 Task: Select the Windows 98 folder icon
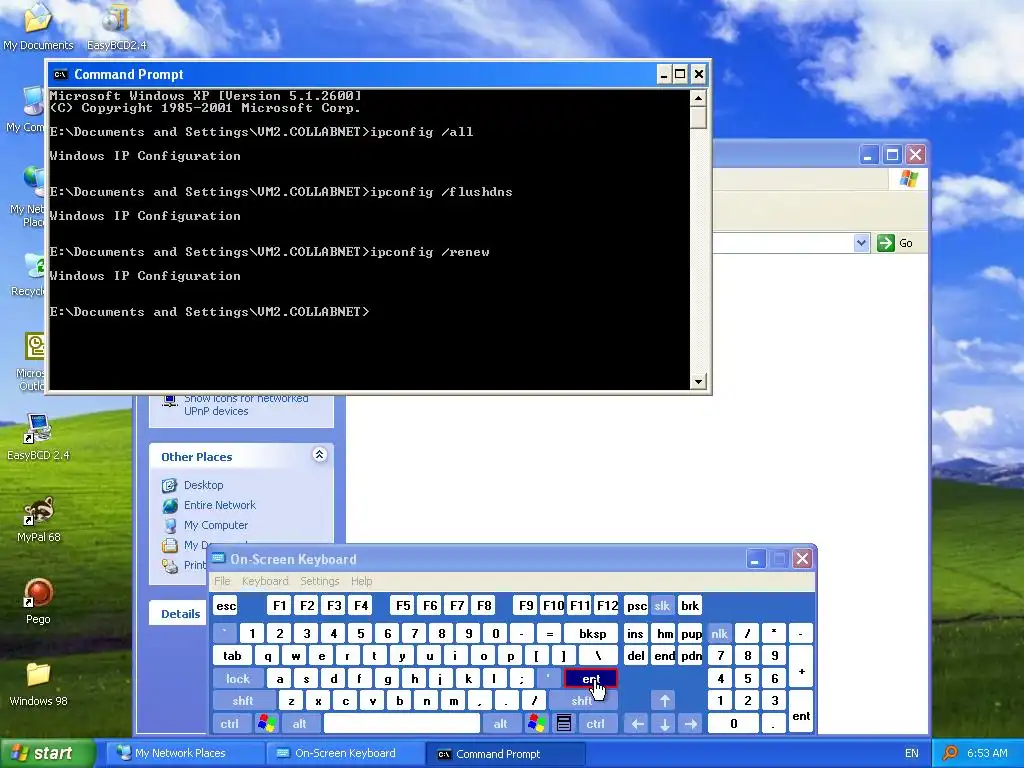point(38,684)
